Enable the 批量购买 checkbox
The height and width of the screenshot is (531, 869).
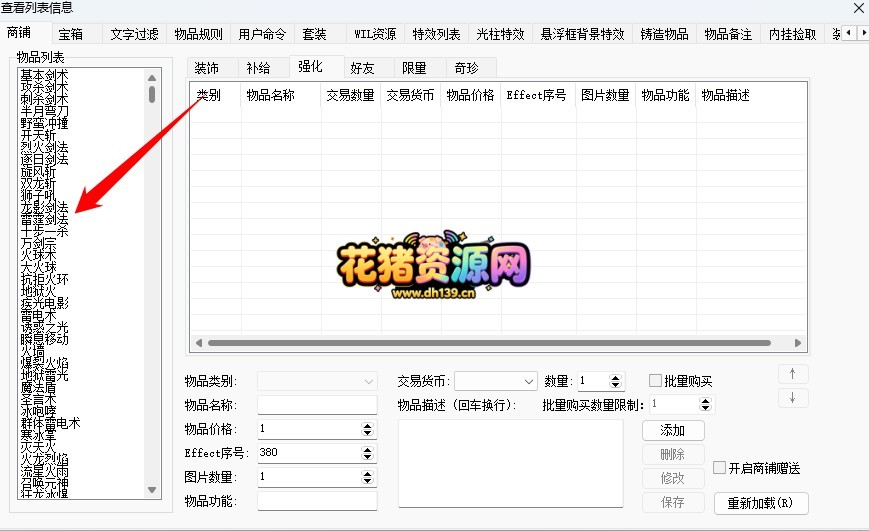655,380
